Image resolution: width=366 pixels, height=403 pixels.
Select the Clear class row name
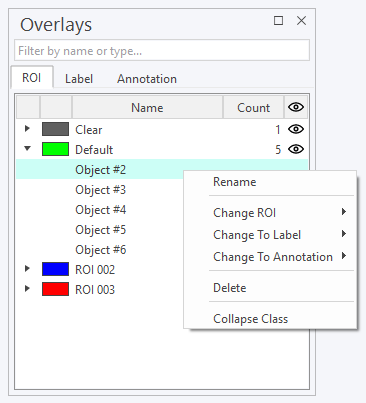coord(89,129)
